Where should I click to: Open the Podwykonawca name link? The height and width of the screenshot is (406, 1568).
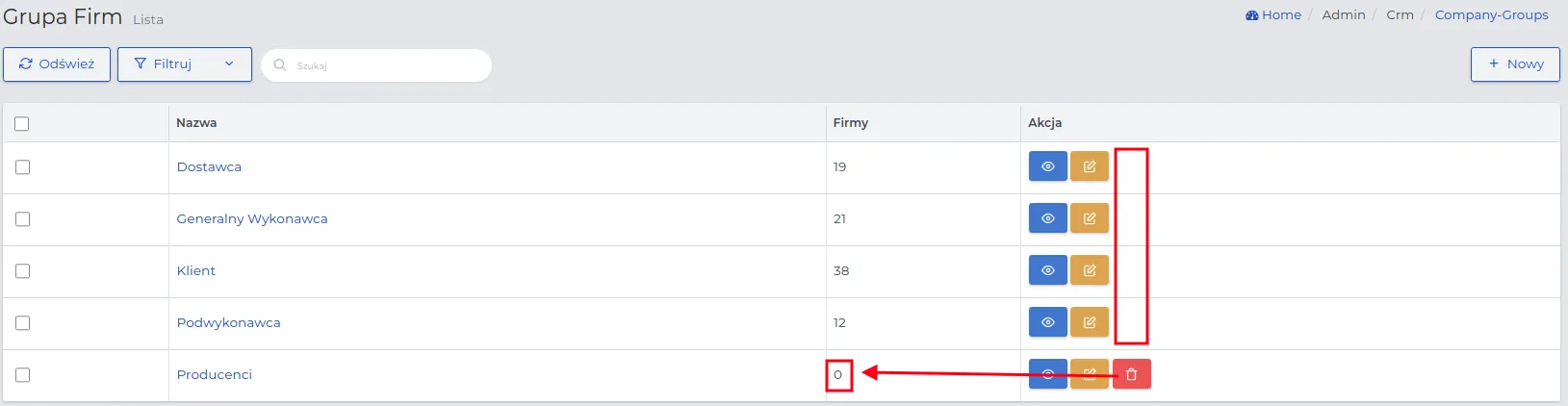pos(229,322)
